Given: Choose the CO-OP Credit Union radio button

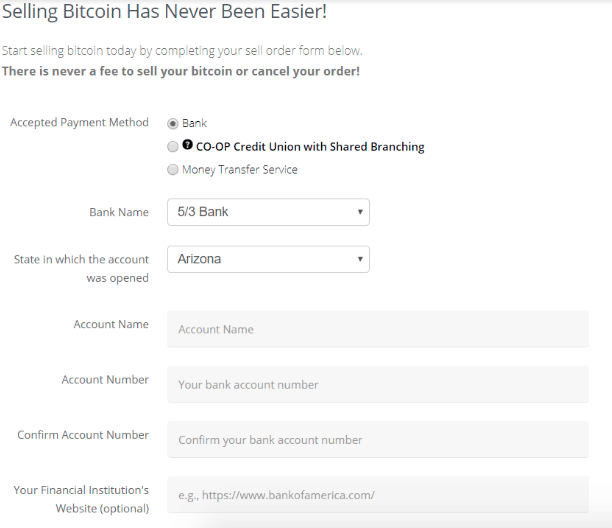Looking at the screenshot, I should pyautogui.click(x=173, y=146).
